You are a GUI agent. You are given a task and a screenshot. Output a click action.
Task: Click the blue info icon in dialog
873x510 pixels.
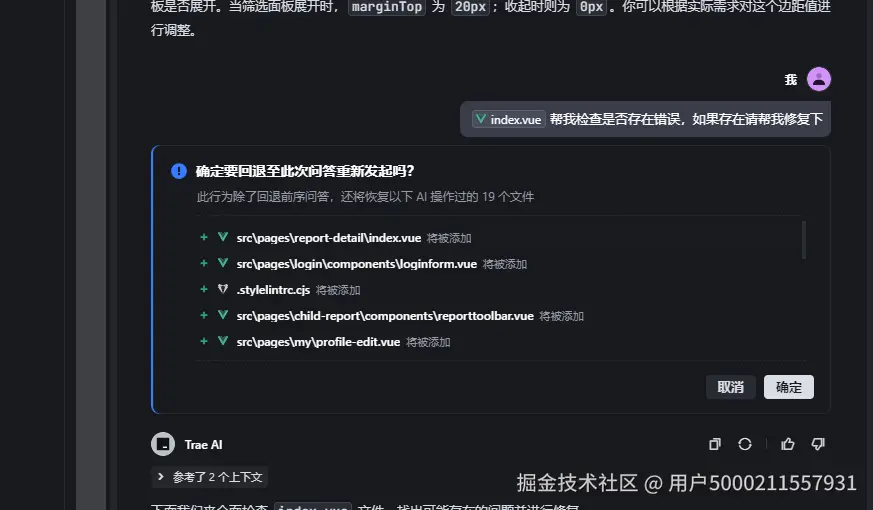(179, 171)
